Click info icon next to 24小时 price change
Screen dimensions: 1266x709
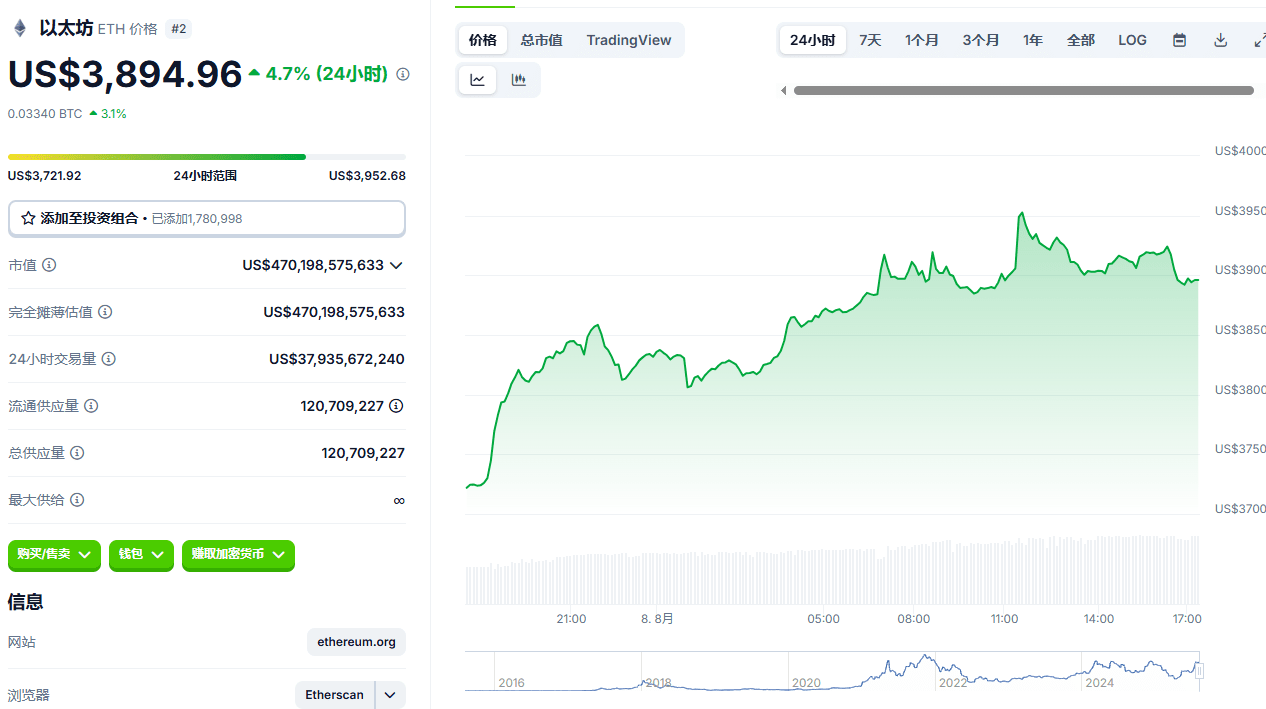click(x=403, y=74)
